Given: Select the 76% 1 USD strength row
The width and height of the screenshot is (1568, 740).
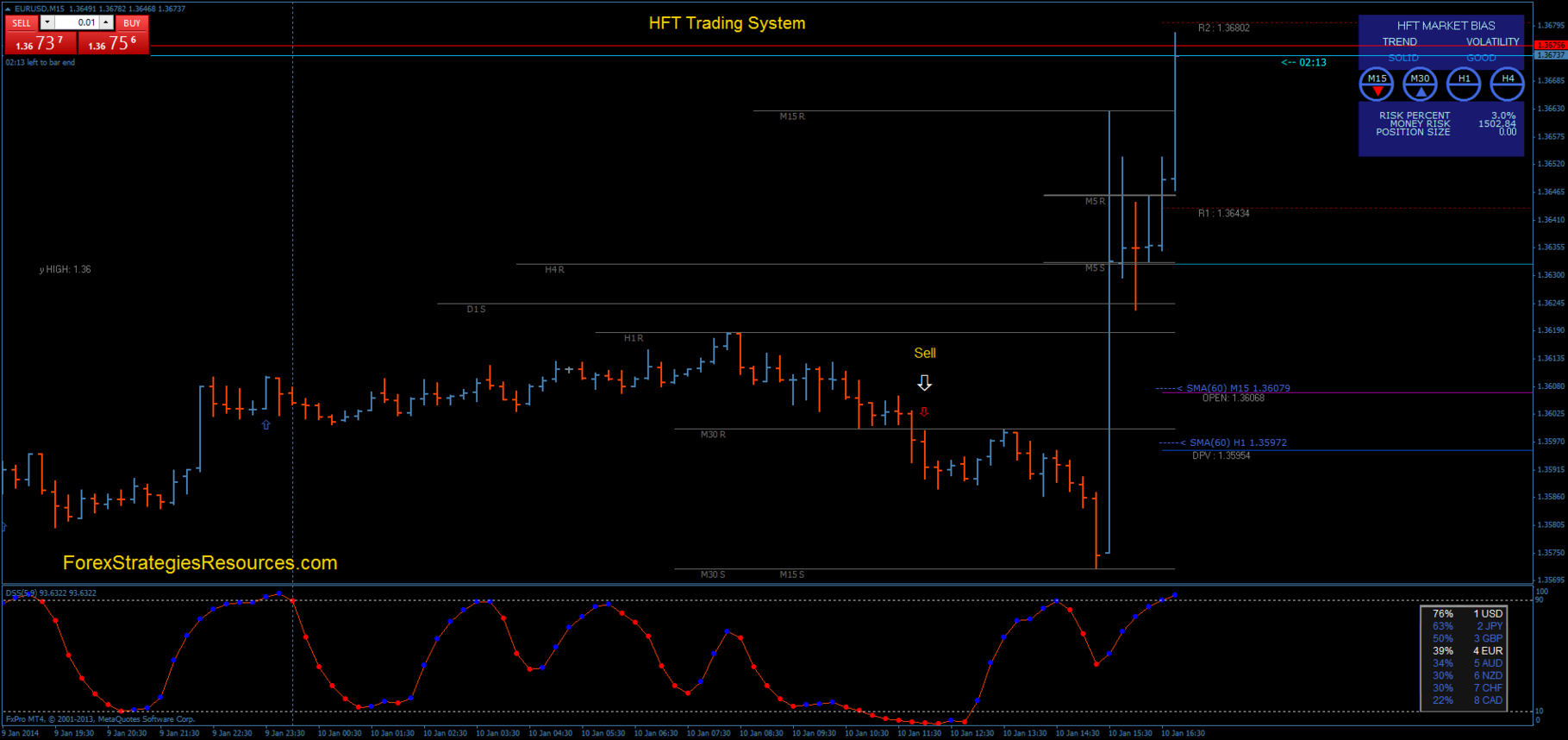Looking at the screenshot, I should click(x=1467, y=614).
